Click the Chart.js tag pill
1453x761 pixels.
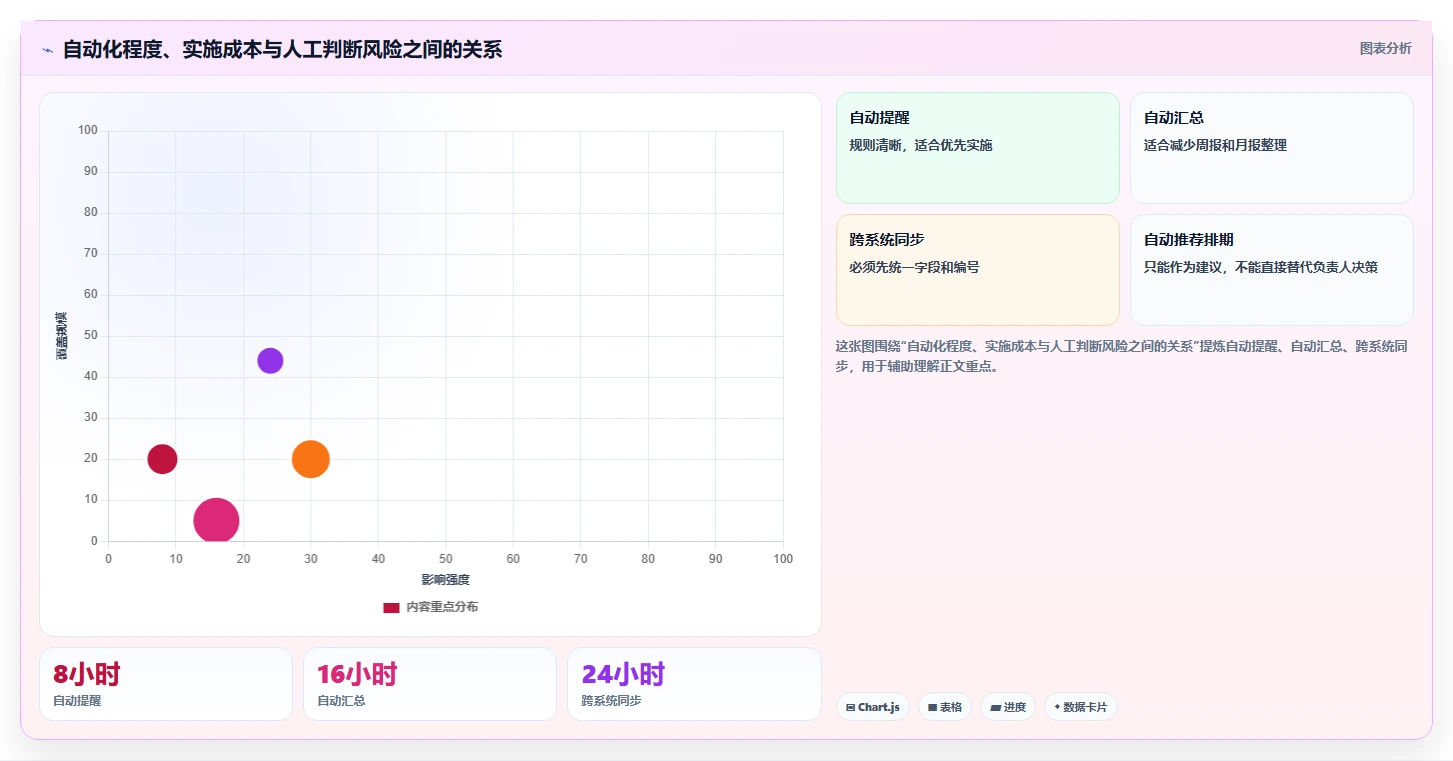pos(872,707)
